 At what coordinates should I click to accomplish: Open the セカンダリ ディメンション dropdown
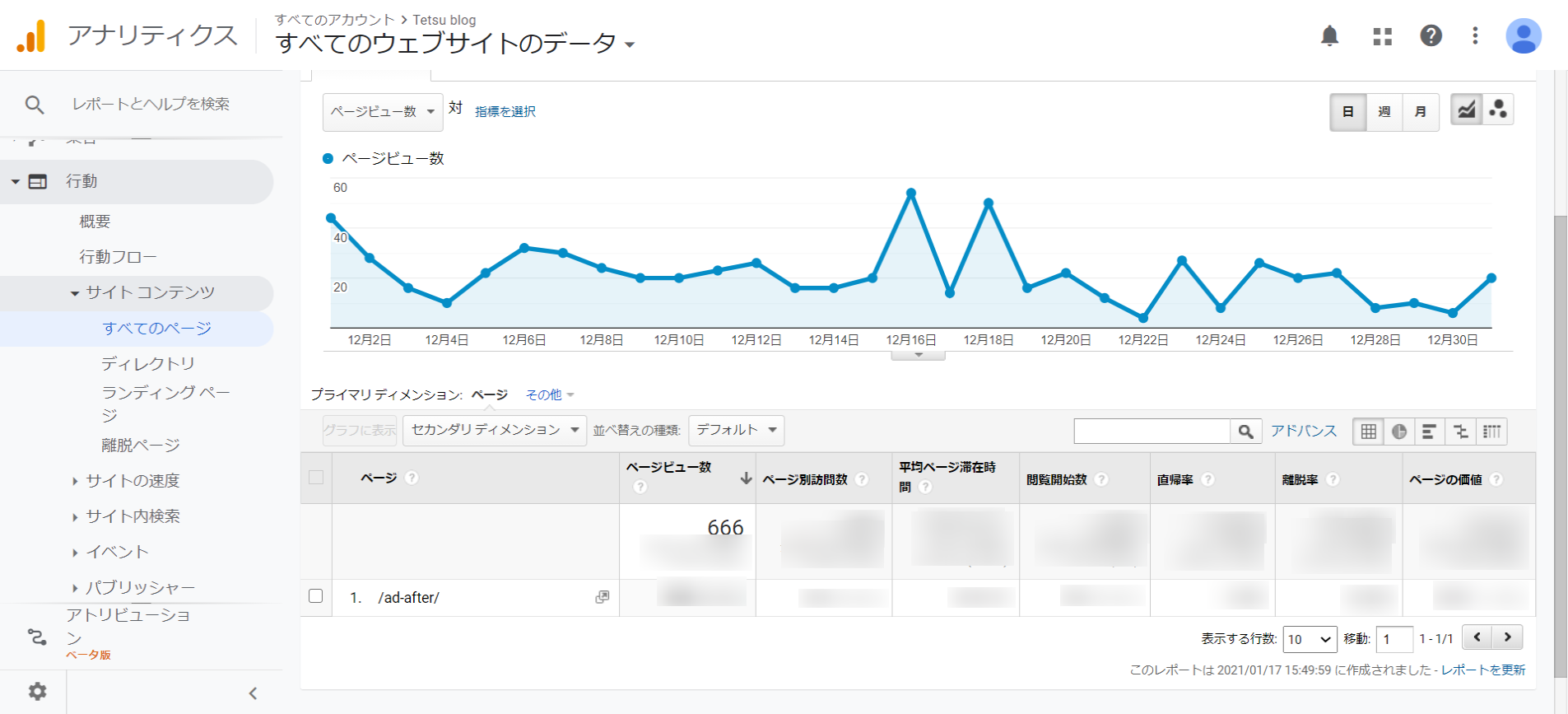pos(495,430)
